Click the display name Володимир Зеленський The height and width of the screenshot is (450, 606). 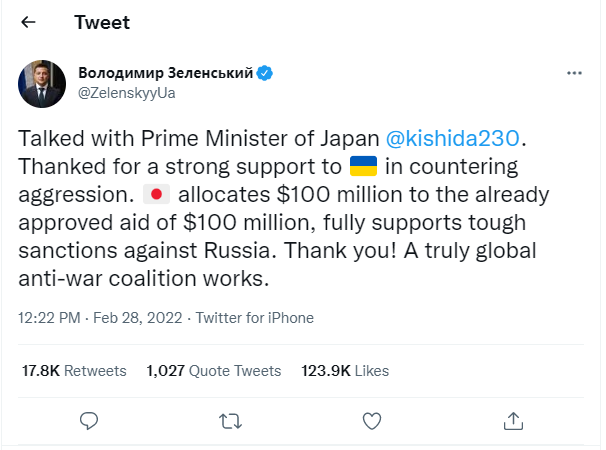pos(166,73)
